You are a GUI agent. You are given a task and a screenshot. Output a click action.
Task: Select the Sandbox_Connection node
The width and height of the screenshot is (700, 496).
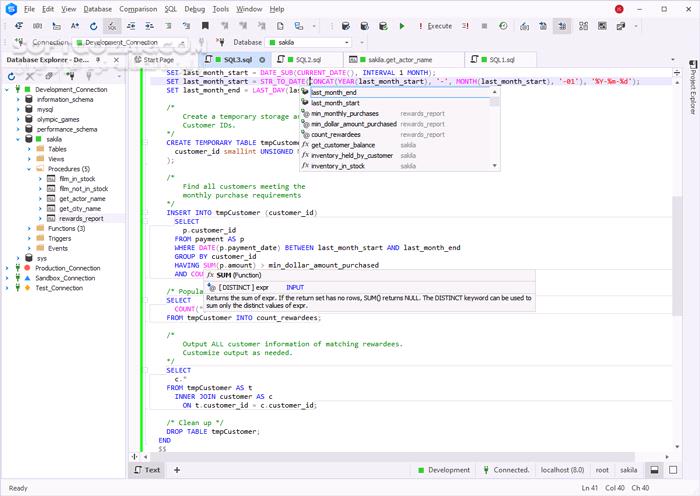click(65, 278)
